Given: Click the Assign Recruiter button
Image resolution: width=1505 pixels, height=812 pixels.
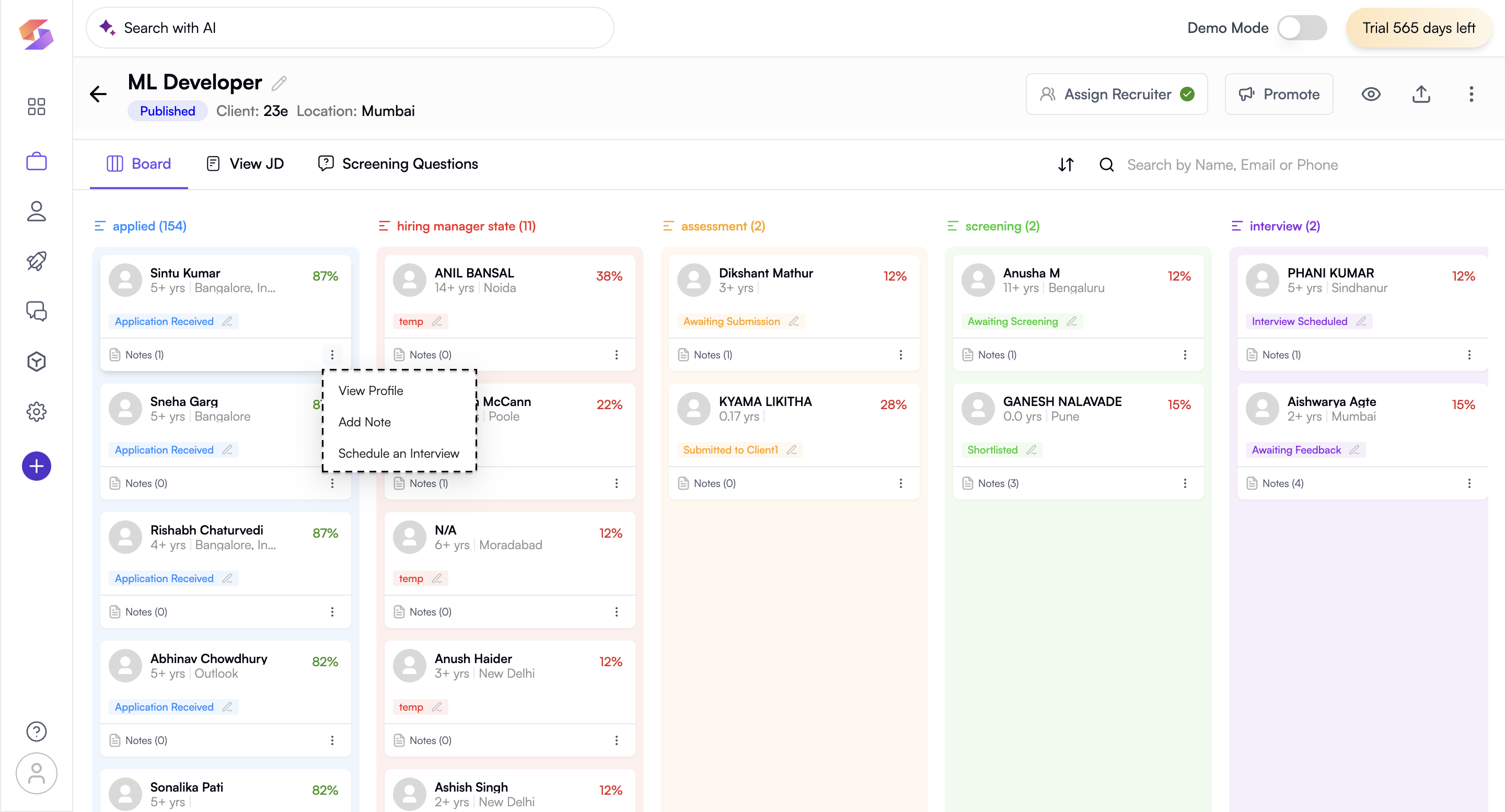Looking at the screenshot, I should (1117, 94).
